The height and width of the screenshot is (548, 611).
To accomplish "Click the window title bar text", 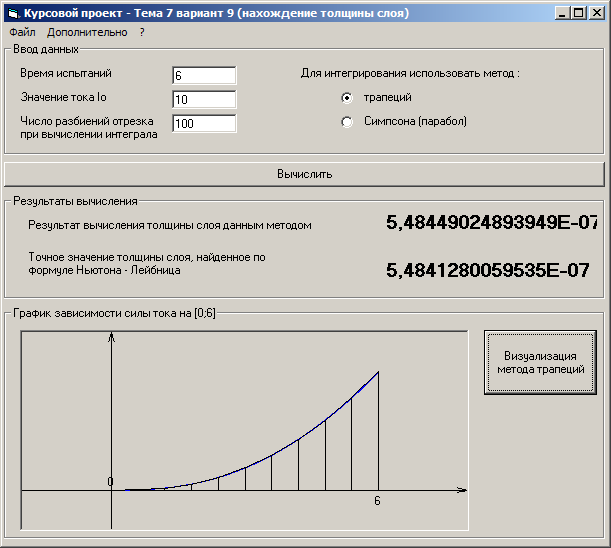I will [216, 13].
